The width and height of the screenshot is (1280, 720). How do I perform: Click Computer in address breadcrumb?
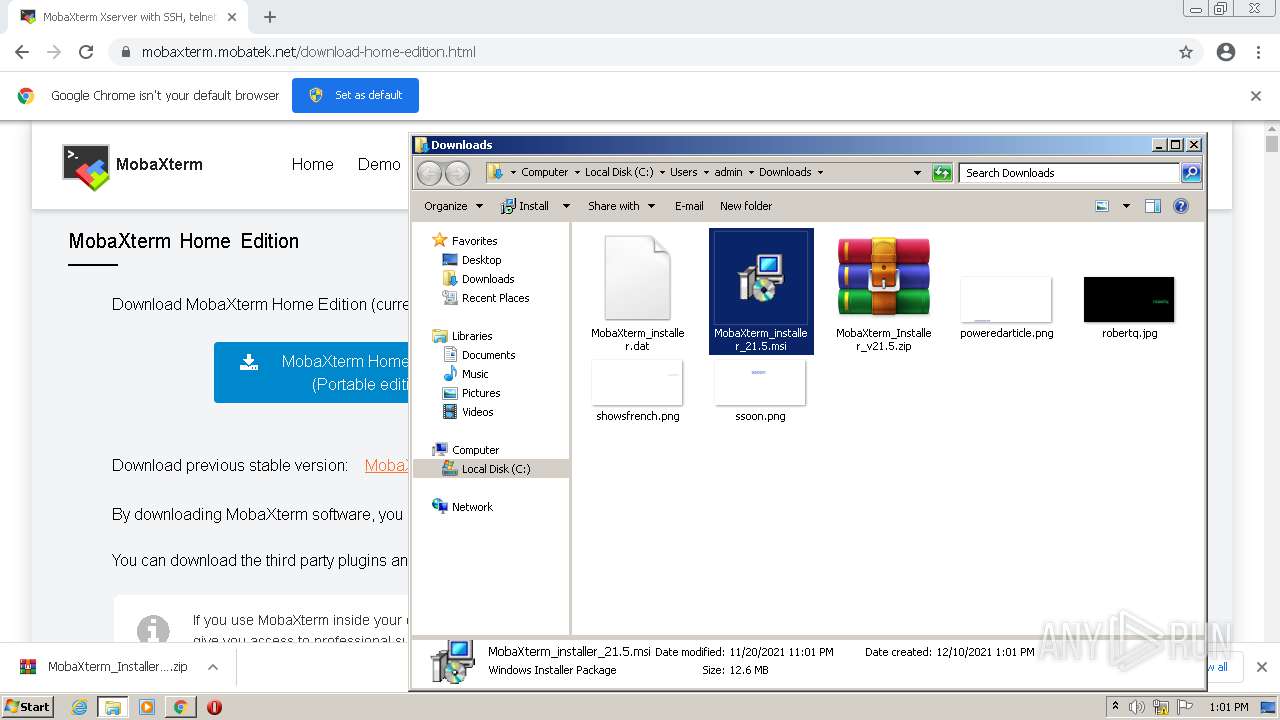544,172
